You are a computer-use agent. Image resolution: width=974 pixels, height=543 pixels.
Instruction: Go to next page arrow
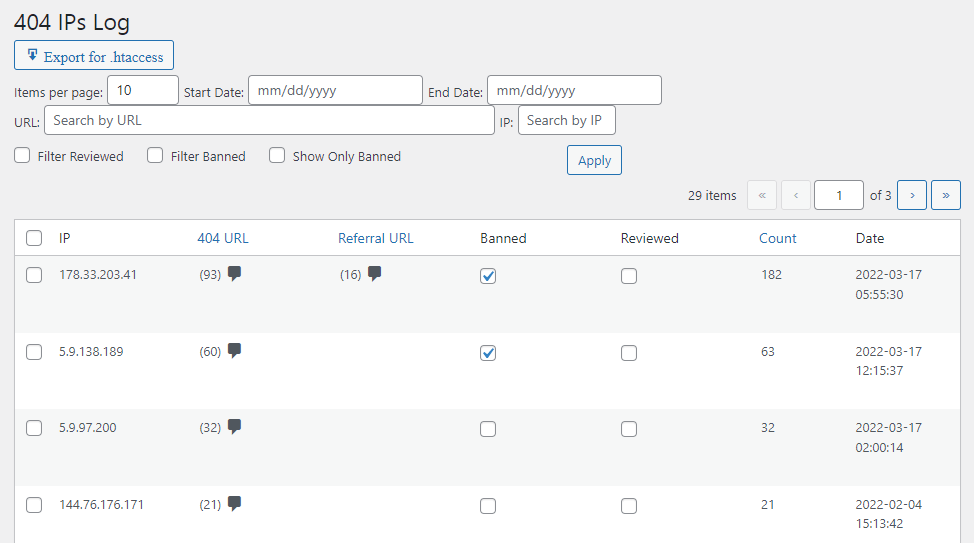coord(911,195)
